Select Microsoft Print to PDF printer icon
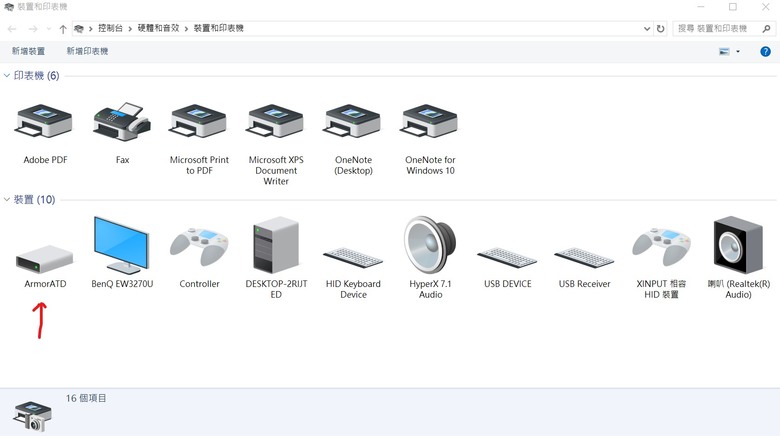This screenshot has height=436, width=780. tap(198, 121)
